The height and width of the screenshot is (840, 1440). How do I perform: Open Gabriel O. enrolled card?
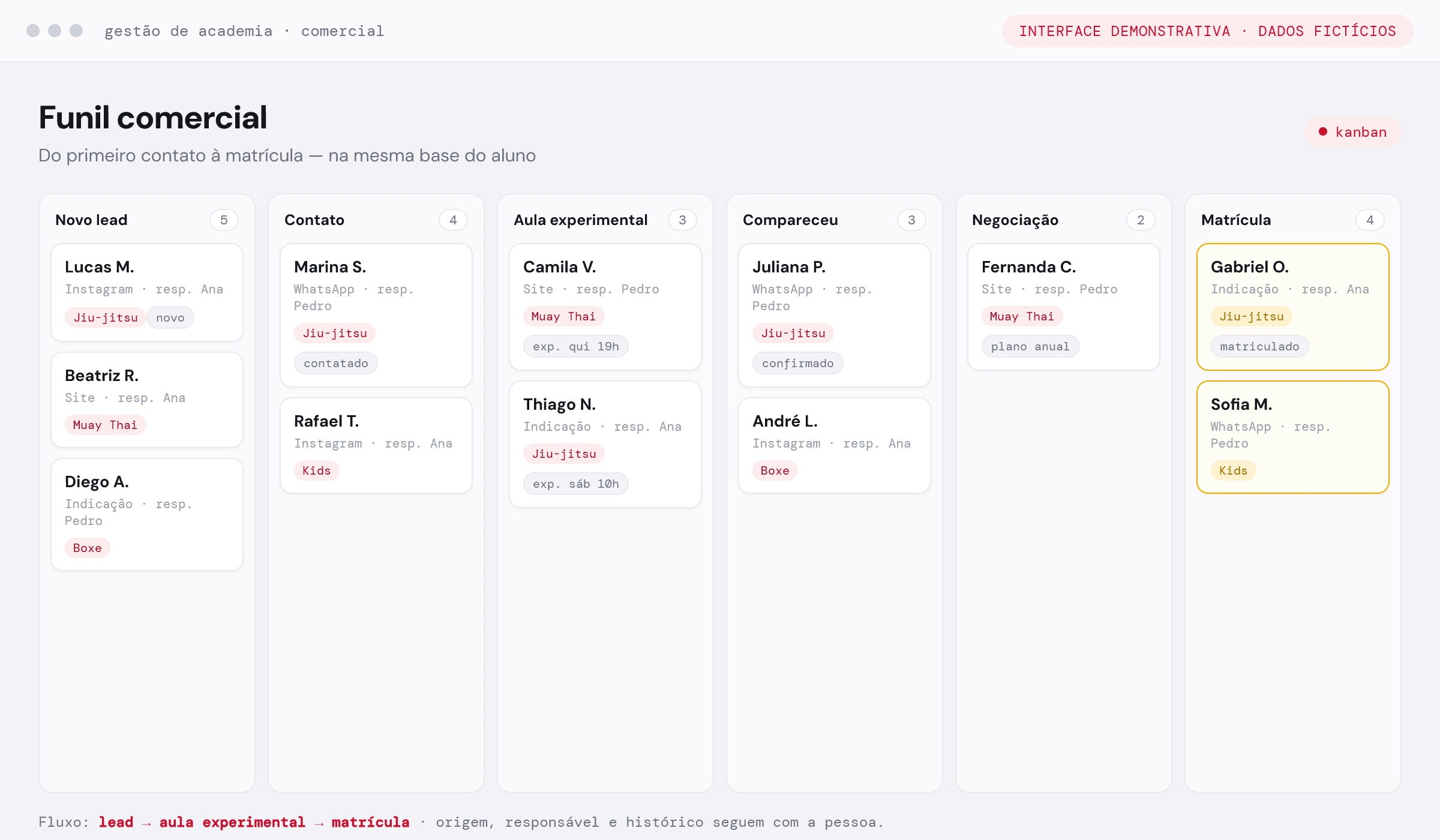[1293, 307]
